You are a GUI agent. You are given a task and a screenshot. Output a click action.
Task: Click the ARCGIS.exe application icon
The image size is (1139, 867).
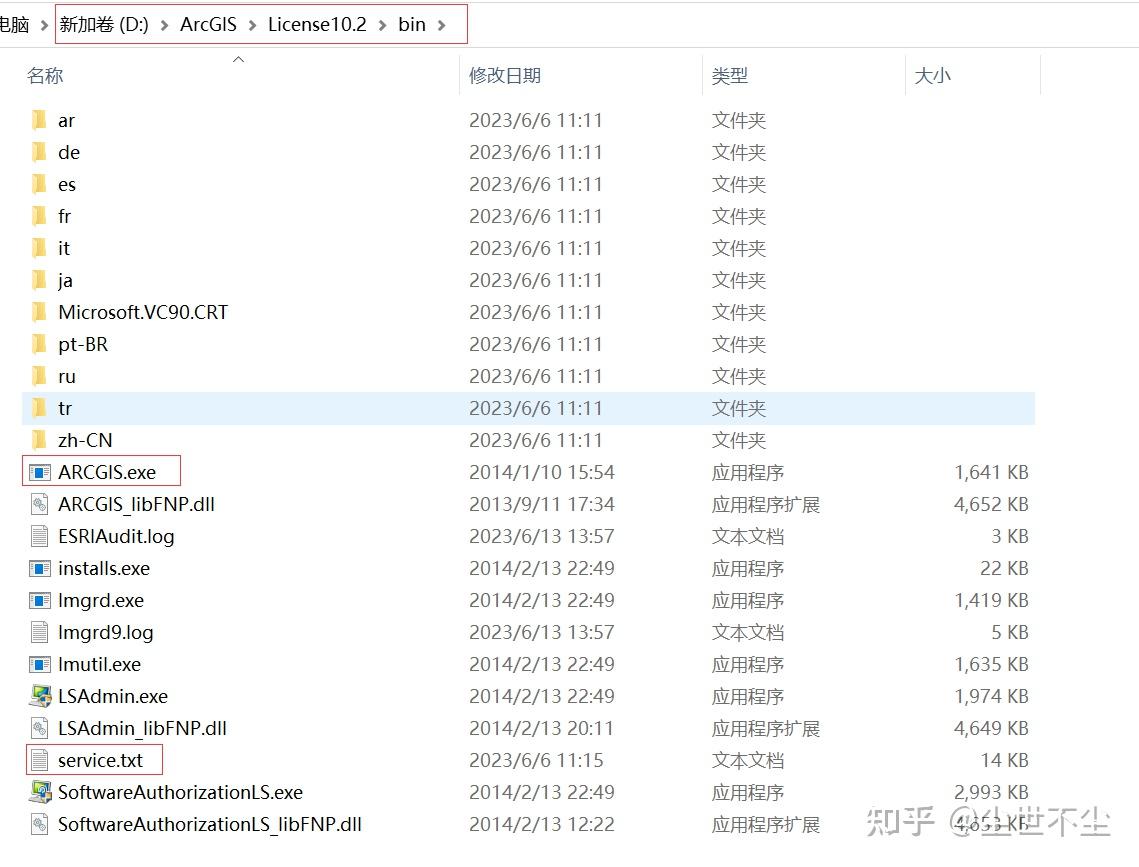point(39,472)
